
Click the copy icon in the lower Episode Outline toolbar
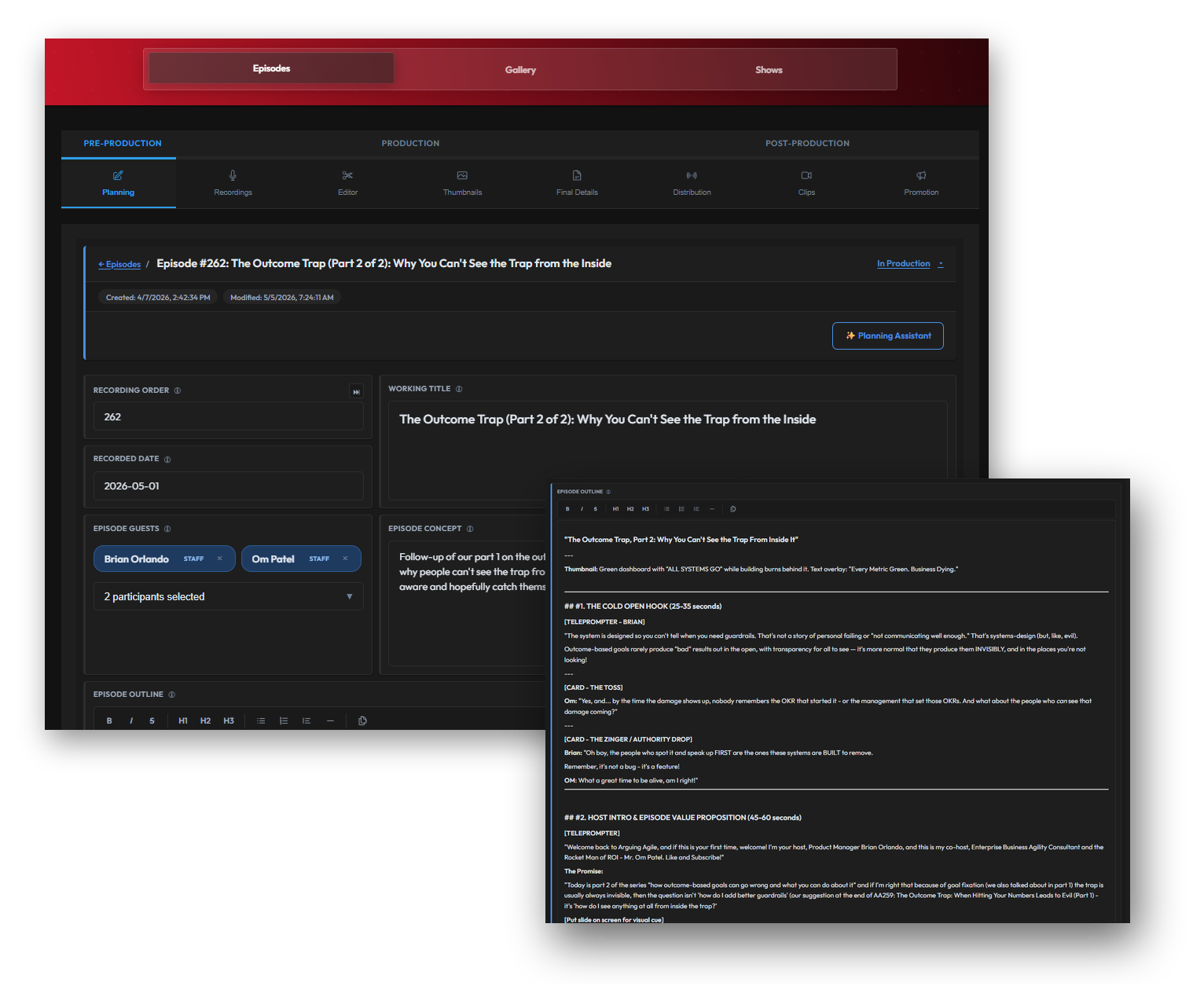click(x=362, y=720)
